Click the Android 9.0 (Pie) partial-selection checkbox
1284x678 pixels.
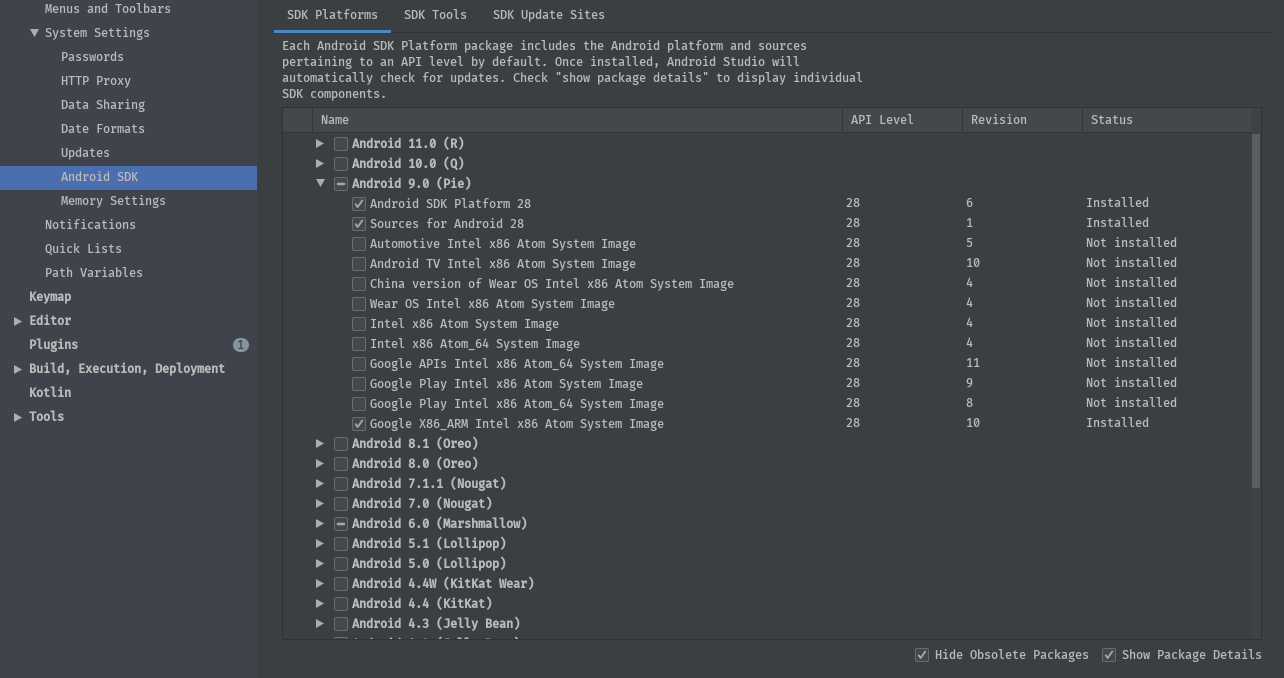pos(341,184)
